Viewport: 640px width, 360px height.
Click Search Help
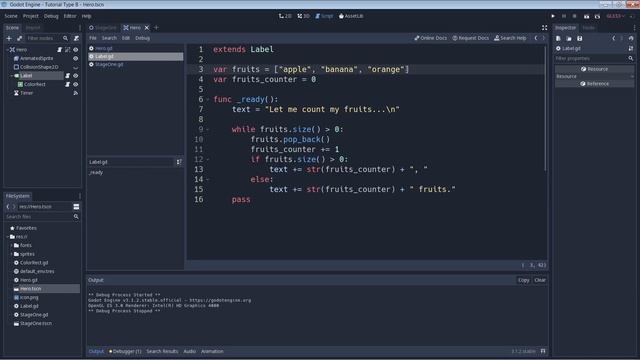coord(510,38)
